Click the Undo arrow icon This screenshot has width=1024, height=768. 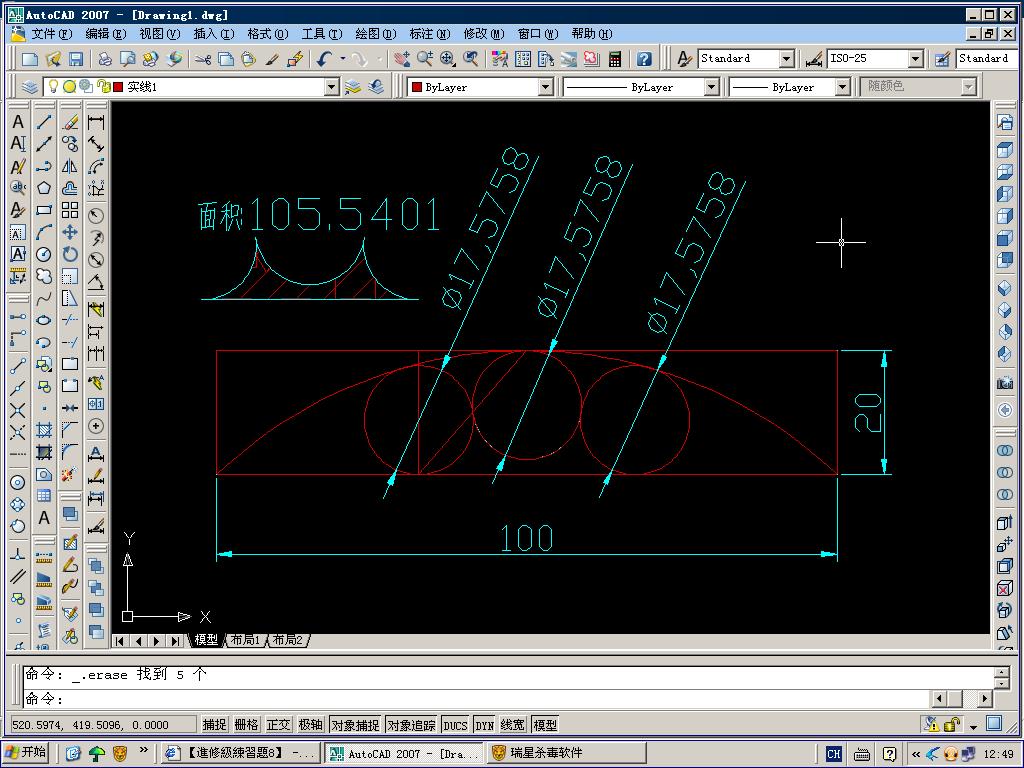point(325,59)
